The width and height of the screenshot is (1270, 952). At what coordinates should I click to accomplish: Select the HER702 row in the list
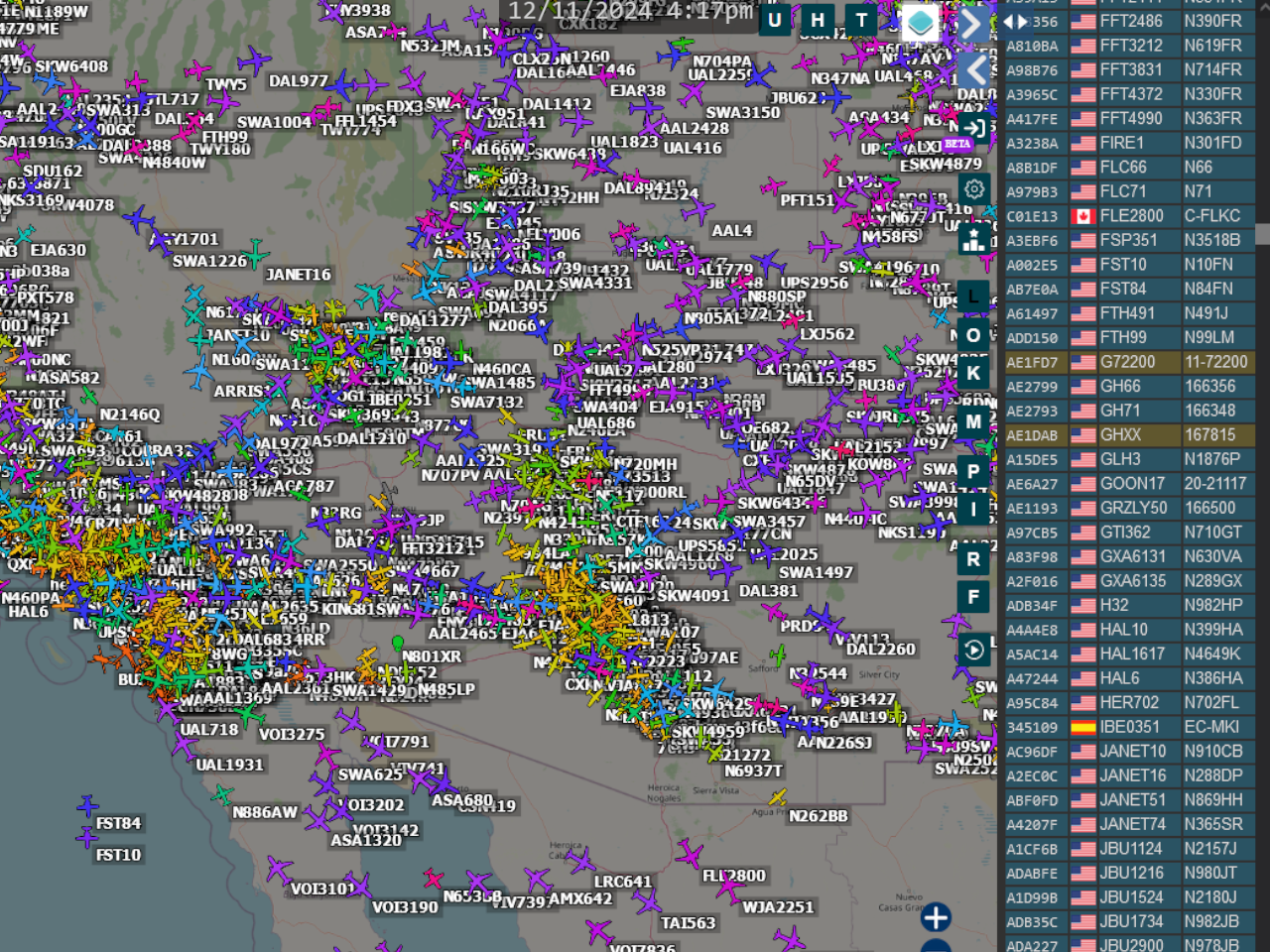coord(1128,702)
